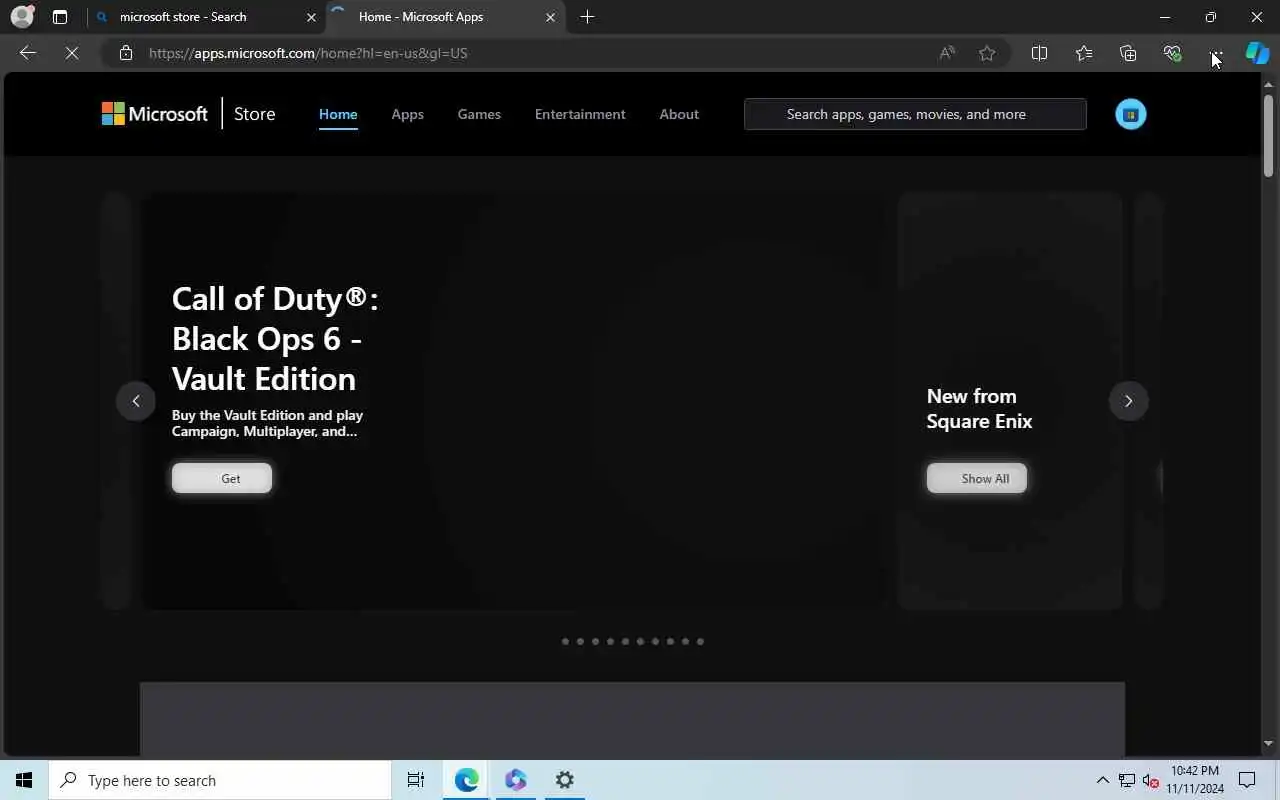The width and height of the screenshot is (1280, 800).
Task: Show hidden system tray icons
Action: pos(1102,780)
